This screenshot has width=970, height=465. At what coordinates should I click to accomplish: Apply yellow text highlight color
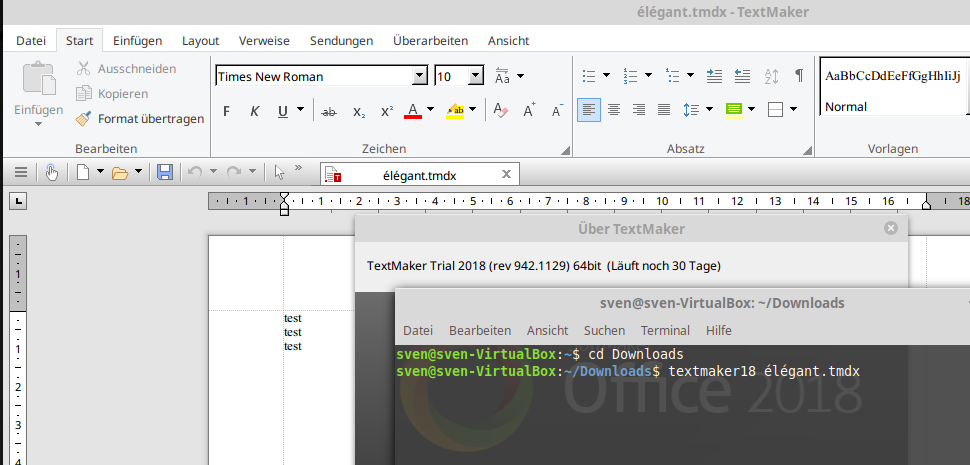(x=455, y=111)
